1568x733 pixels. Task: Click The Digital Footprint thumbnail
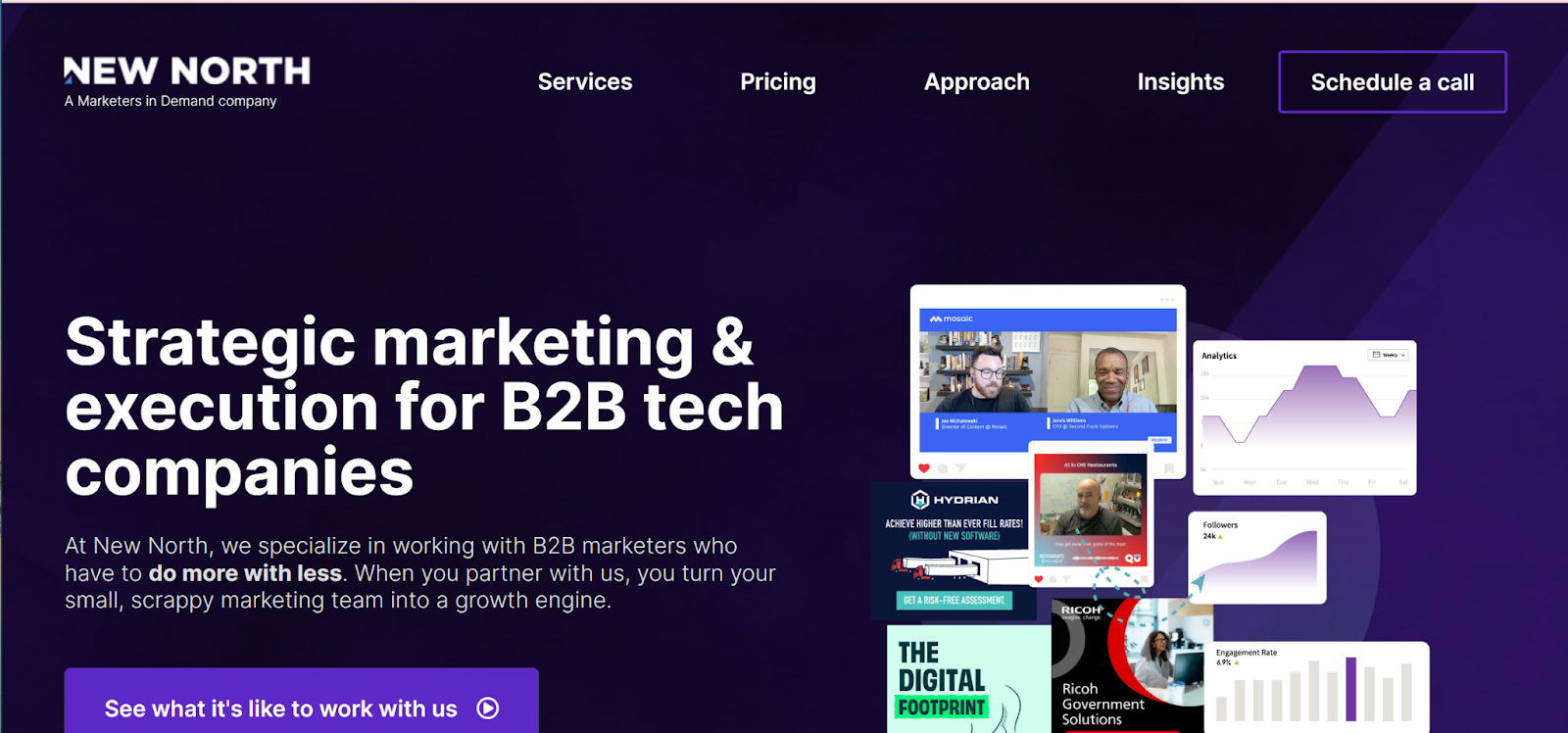point(969,679)
